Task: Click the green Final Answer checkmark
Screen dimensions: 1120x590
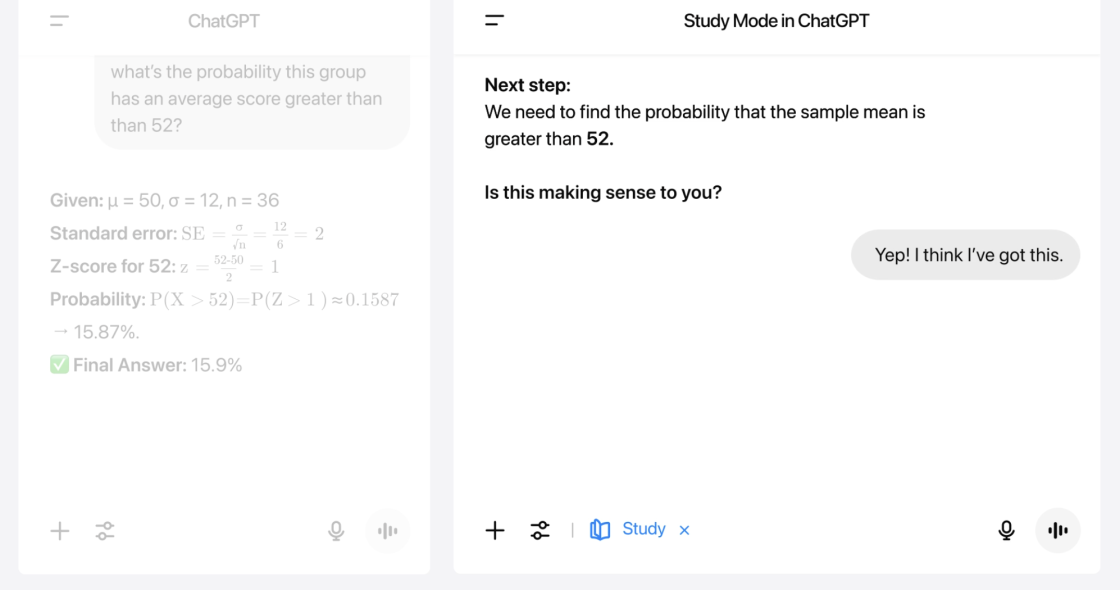Action: pyautogui.click(x=59, y=365)
